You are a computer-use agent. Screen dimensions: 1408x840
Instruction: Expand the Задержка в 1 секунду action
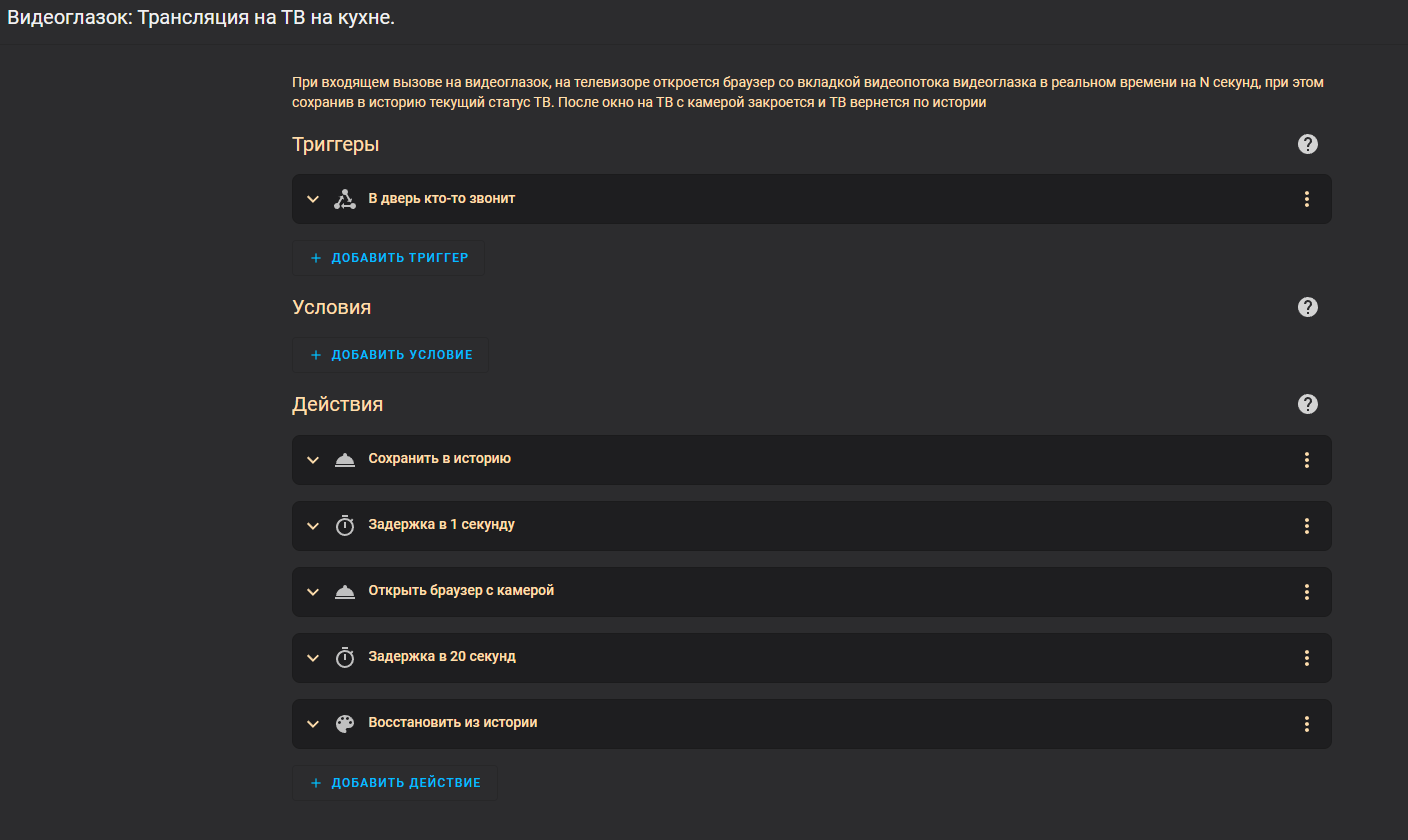coord(313,526)
